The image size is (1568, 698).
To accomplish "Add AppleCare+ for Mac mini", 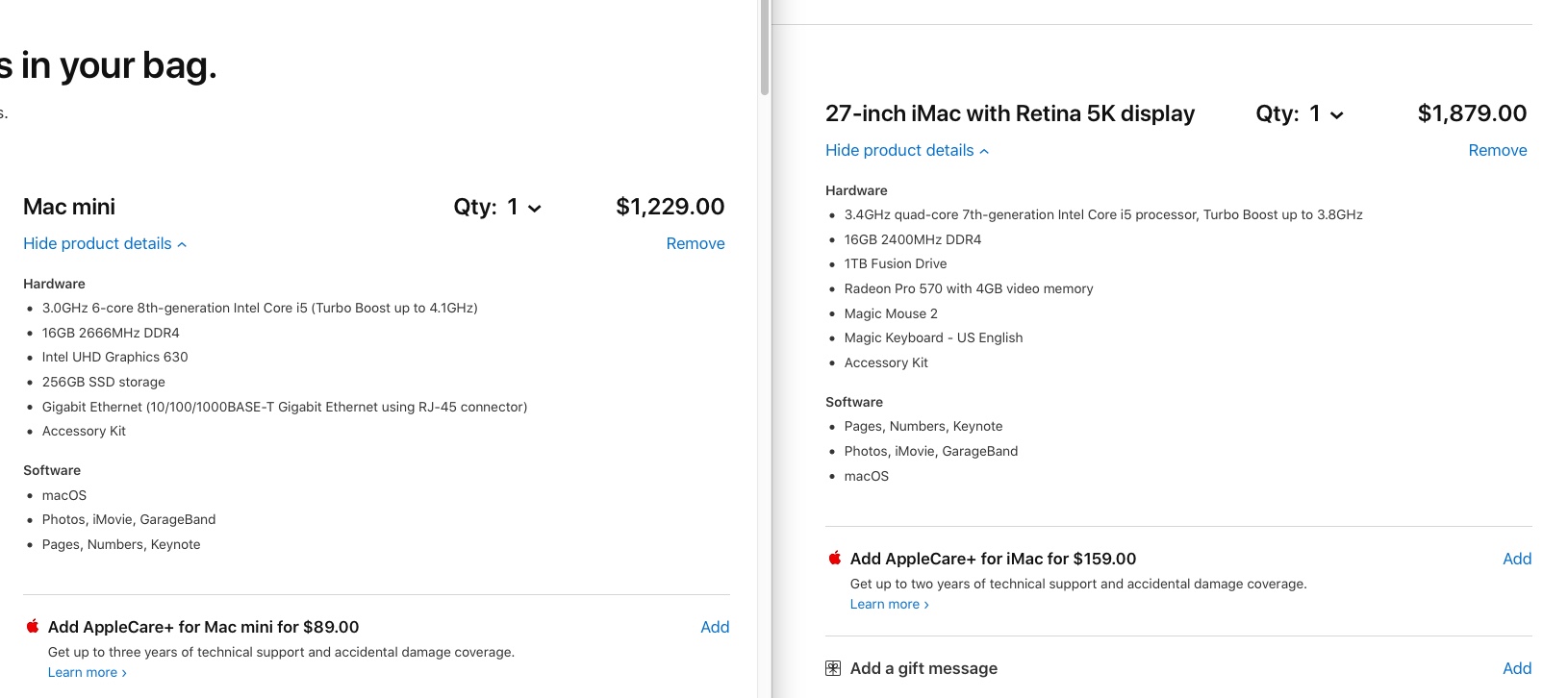I will [x=715, y=627].
